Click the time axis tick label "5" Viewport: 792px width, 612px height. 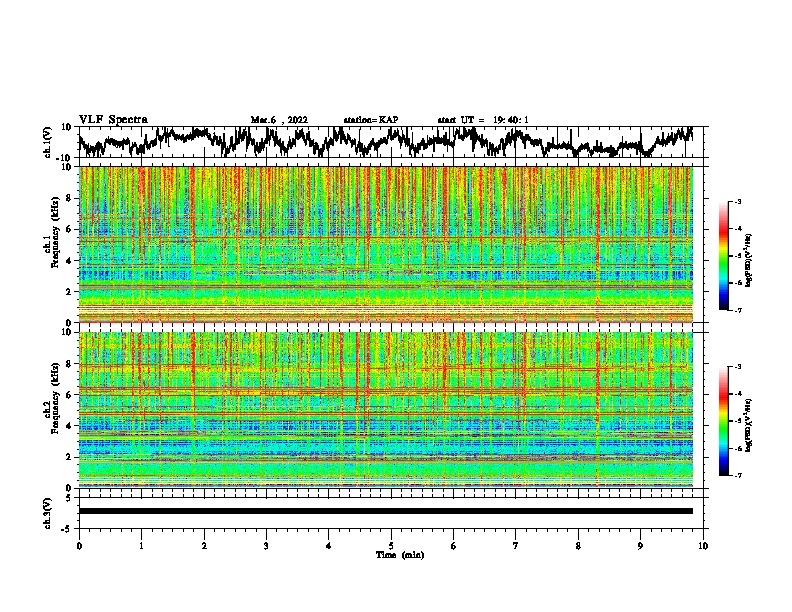pyautogui.click(x=391, y=546)
